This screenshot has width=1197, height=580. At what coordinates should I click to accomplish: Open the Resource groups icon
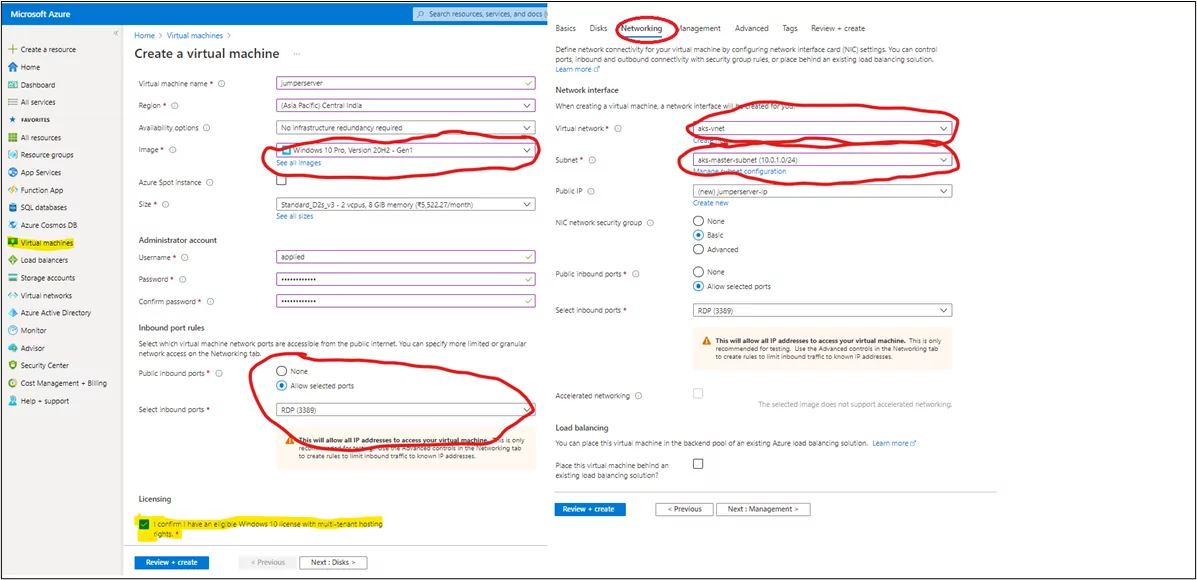12,155
